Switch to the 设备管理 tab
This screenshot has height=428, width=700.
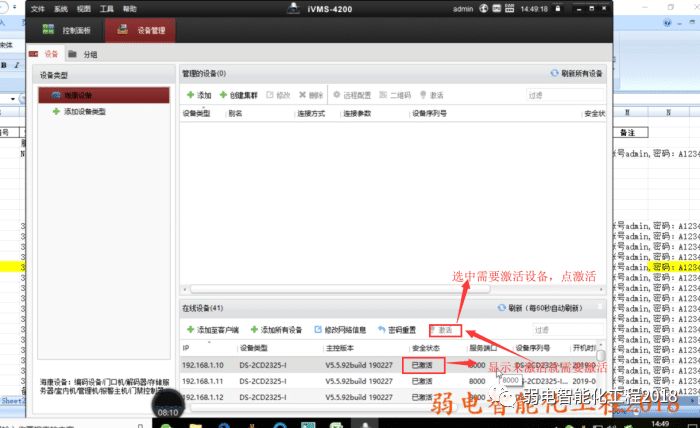click(x=140, y=30)
